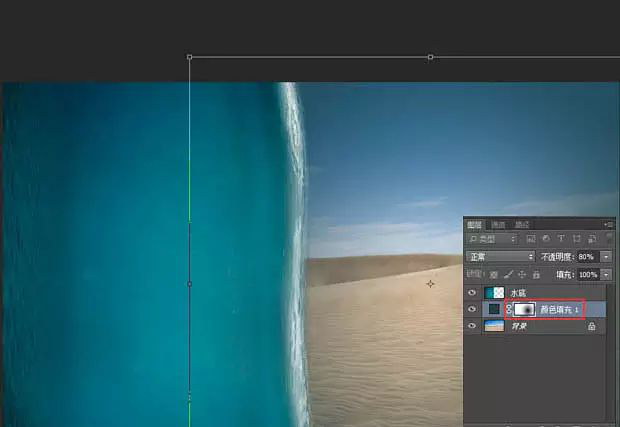Click lock image pixels brush icon
620x427 pixels.
click(508, 274)
